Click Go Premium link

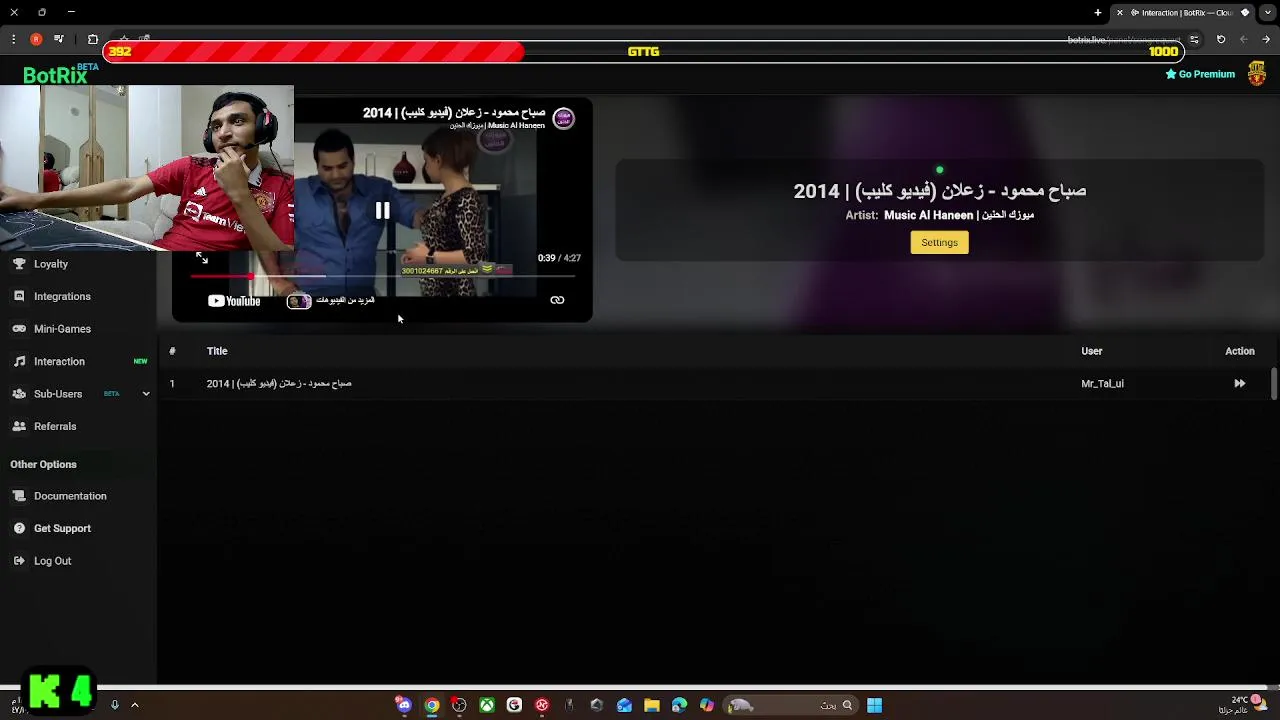(x=1200, y=74)
